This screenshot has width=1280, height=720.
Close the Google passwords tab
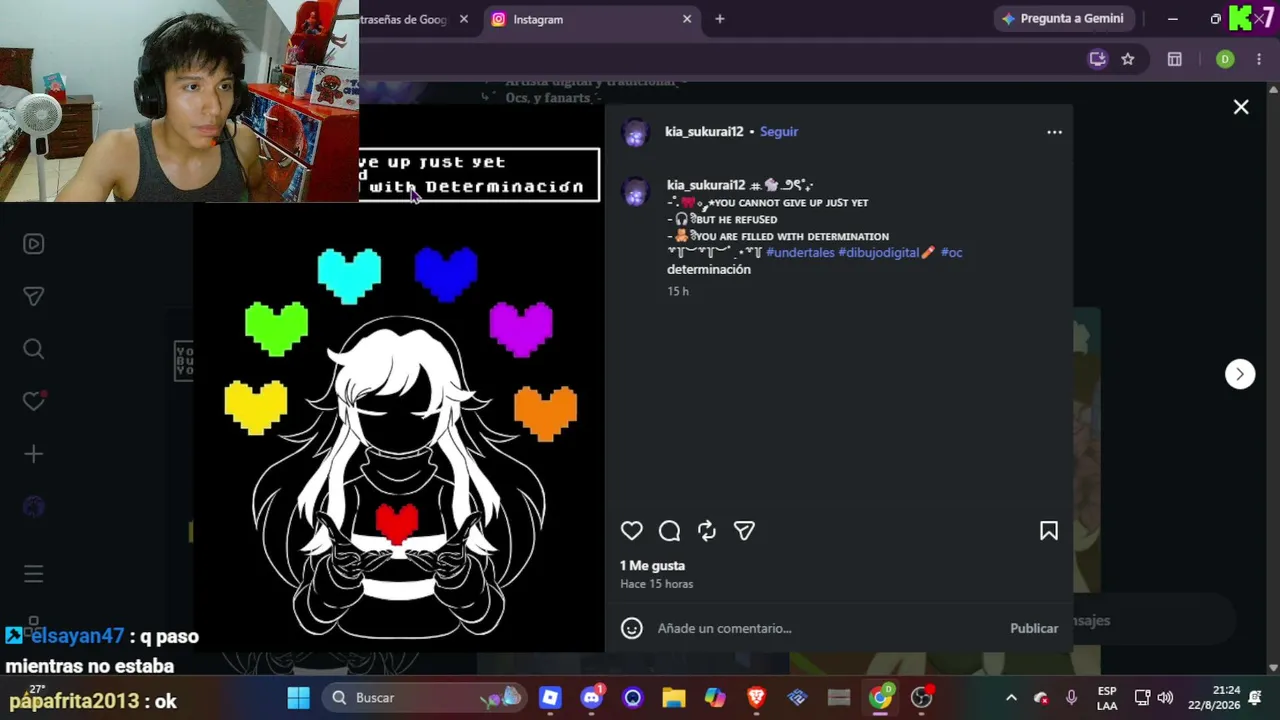click(464, 19)
